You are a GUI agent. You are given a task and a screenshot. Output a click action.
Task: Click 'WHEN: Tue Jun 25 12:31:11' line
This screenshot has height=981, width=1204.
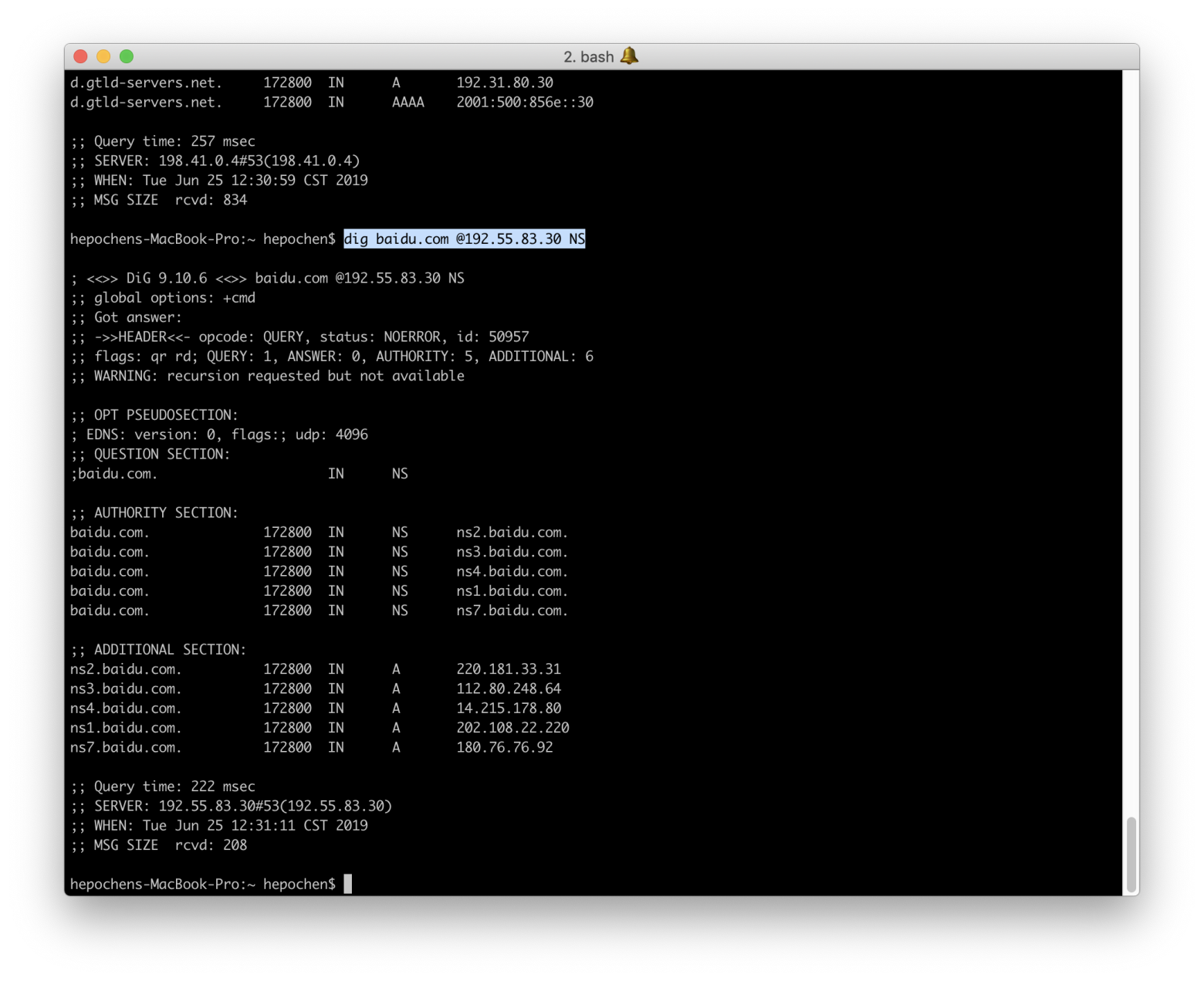pos(219,825)
